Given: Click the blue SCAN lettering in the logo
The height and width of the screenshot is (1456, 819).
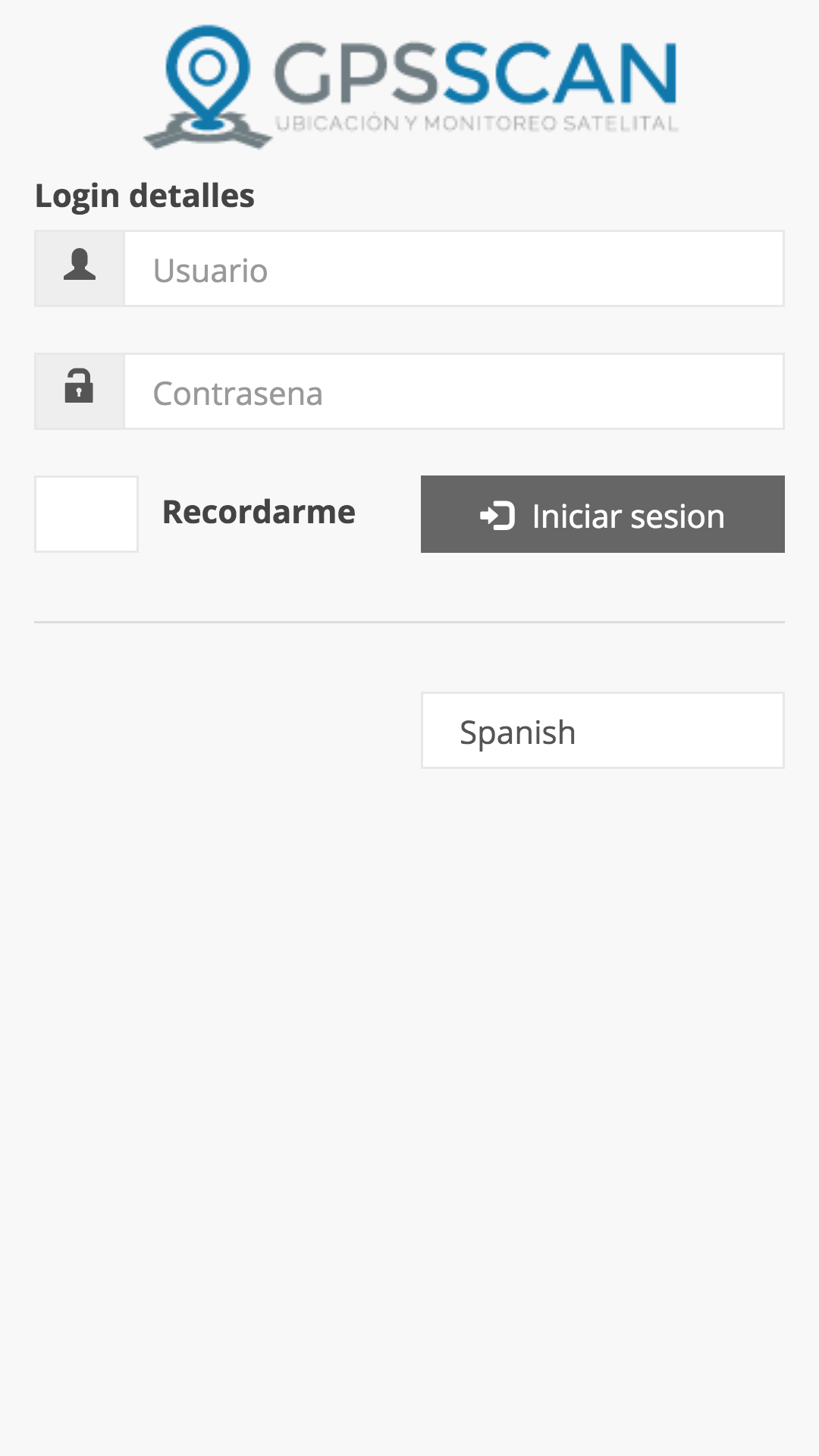Looking at the screenshot, I should (560, 74).
